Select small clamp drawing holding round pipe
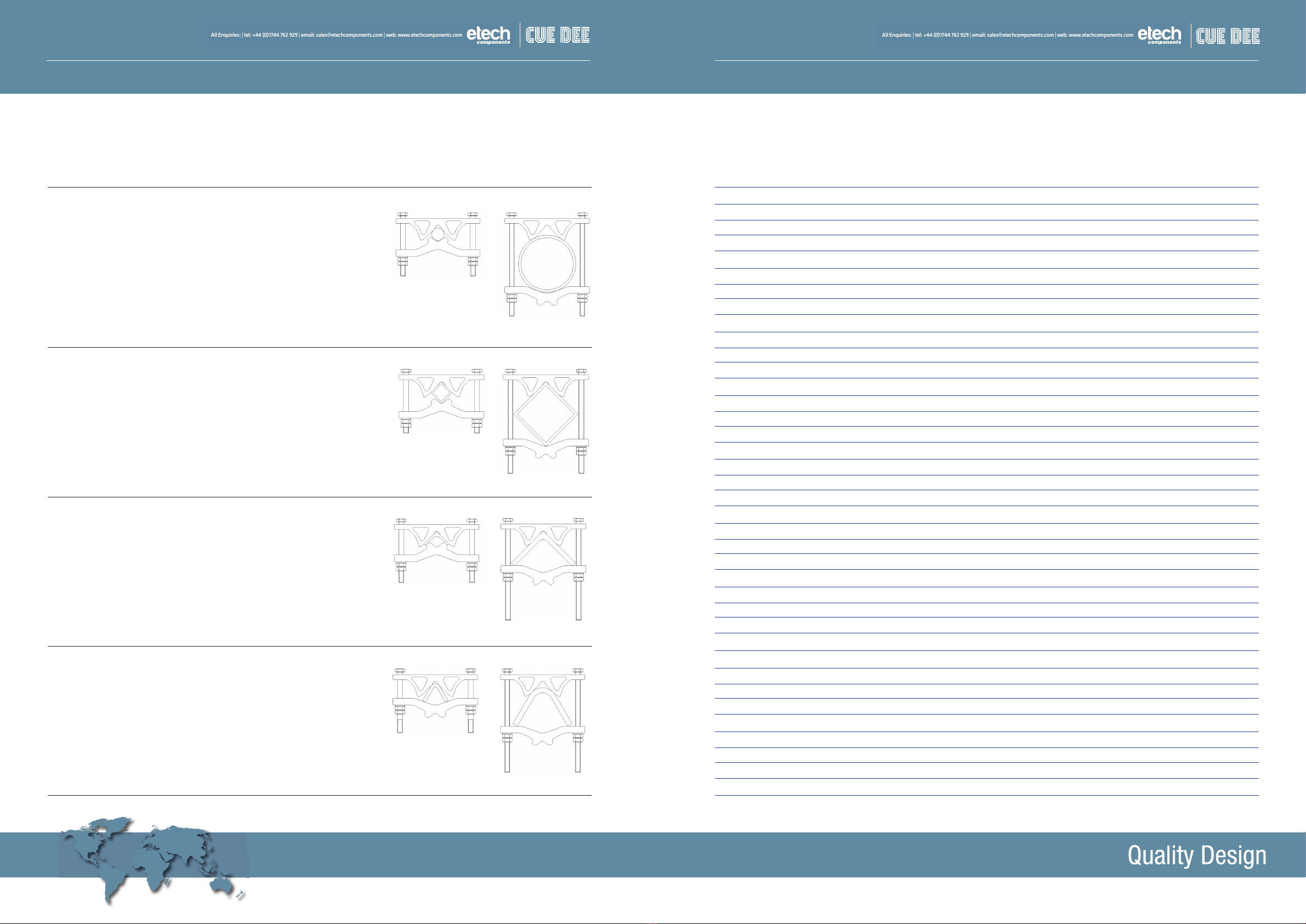Image resolution: width=1306 pixels, height=924 pixels. [x=438, y=245]
